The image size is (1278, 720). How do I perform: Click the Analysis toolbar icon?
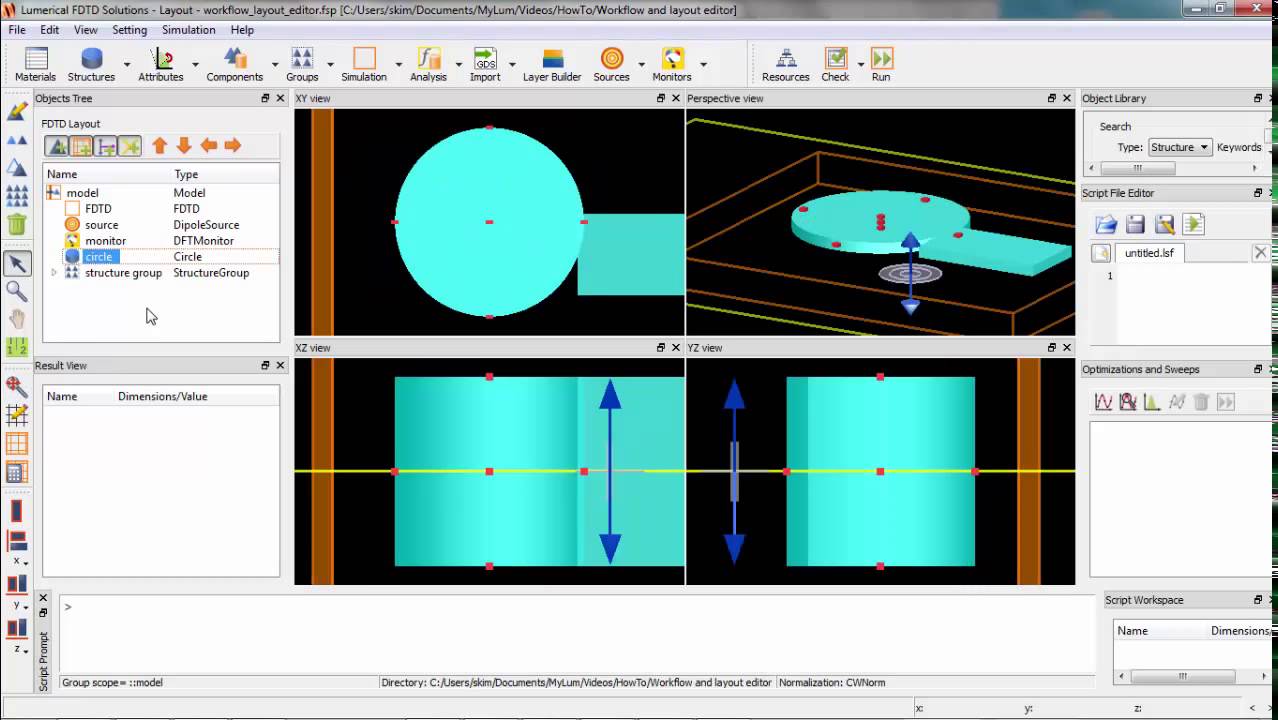(428, 64)
